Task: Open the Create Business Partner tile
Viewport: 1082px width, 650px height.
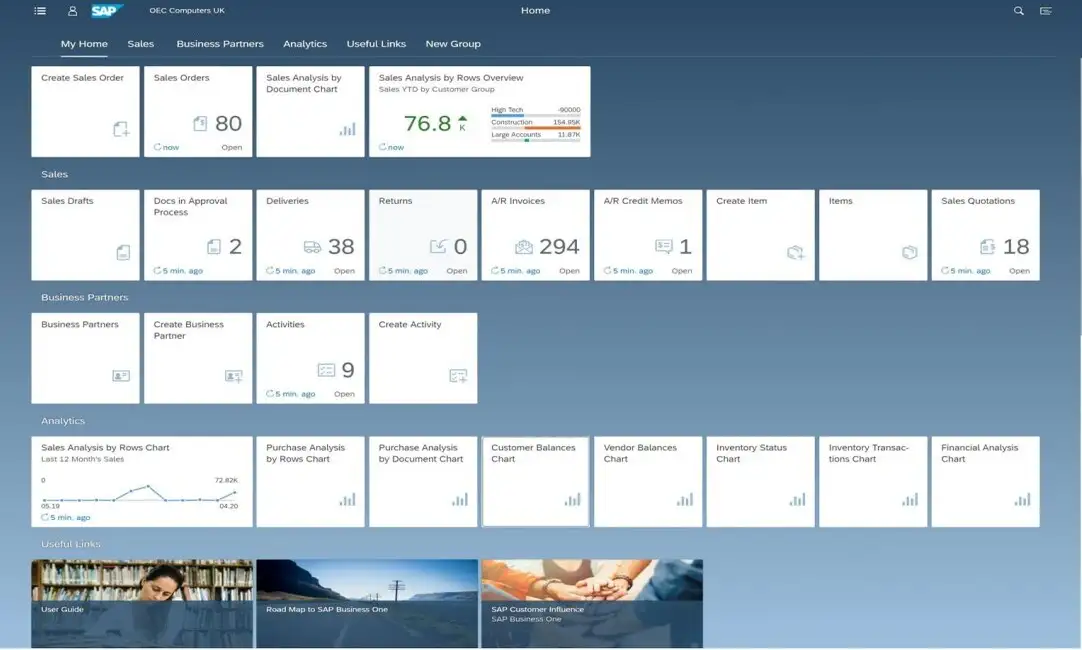Action: [x=198, y=358]
